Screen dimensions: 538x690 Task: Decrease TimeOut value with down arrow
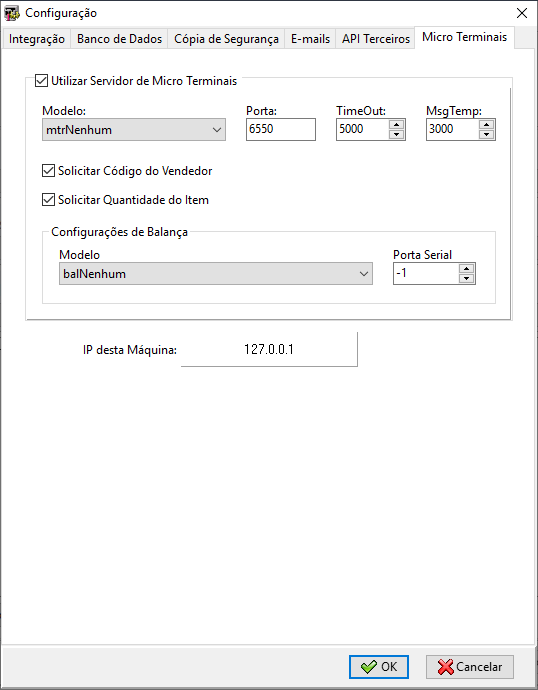pos(396,135)
